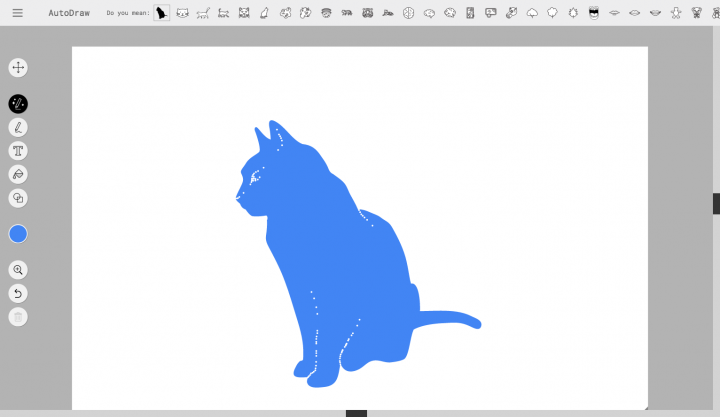Image resolution: width=720 pixels, height=417 pixels.
Task: Select the Shape tool
Action: [18, 198]
